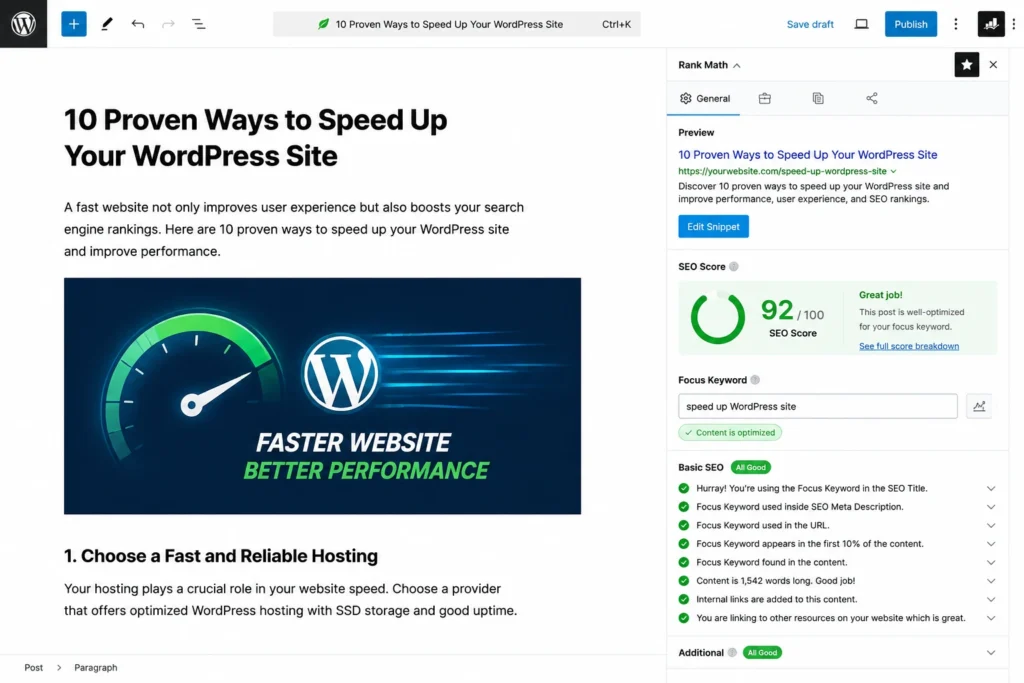
Task: Expand the Additional section chevron
Action: [991, 652]
